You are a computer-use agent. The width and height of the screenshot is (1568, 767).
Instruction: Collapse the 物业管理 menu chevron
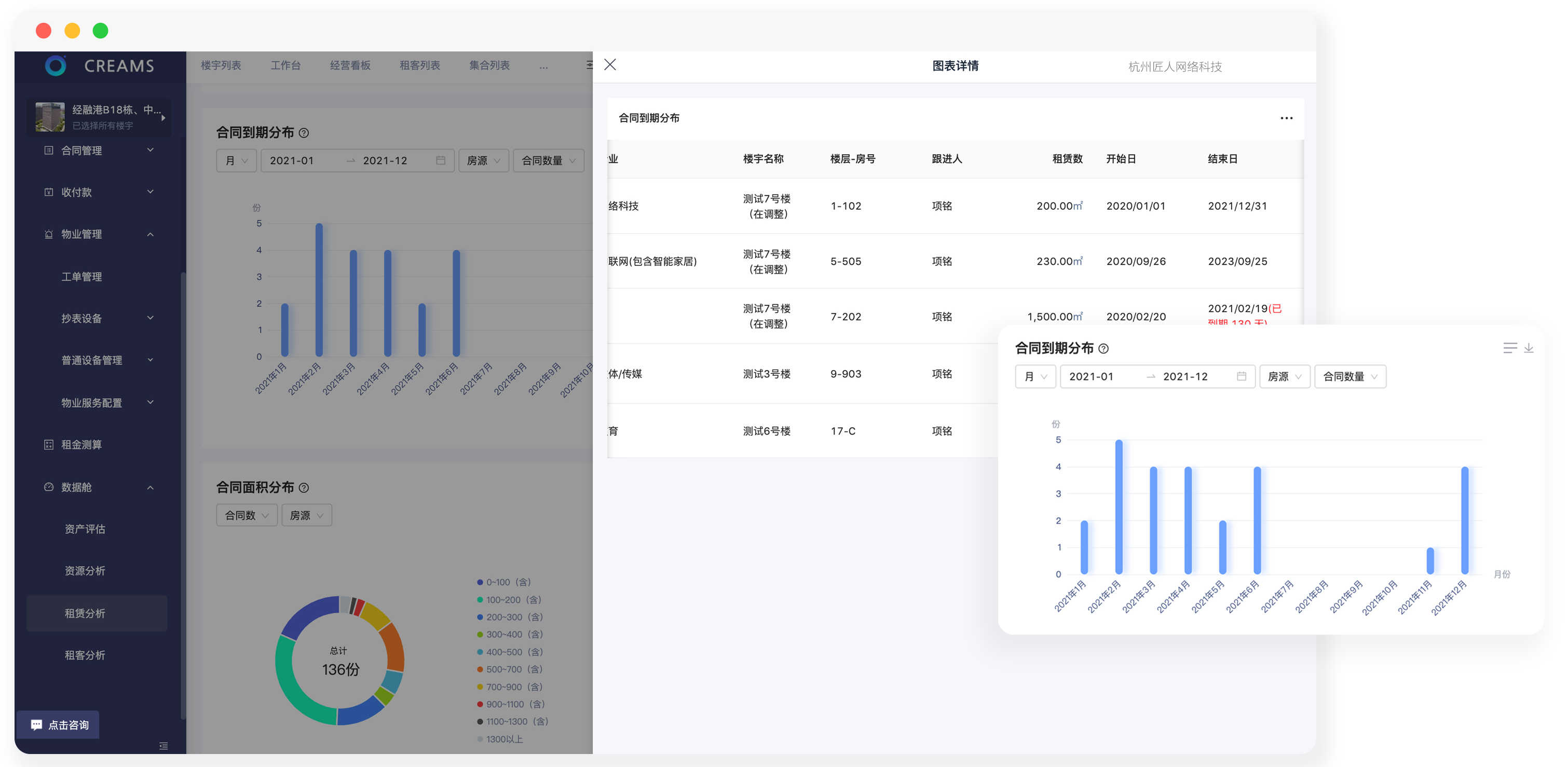tap(151, 235)
